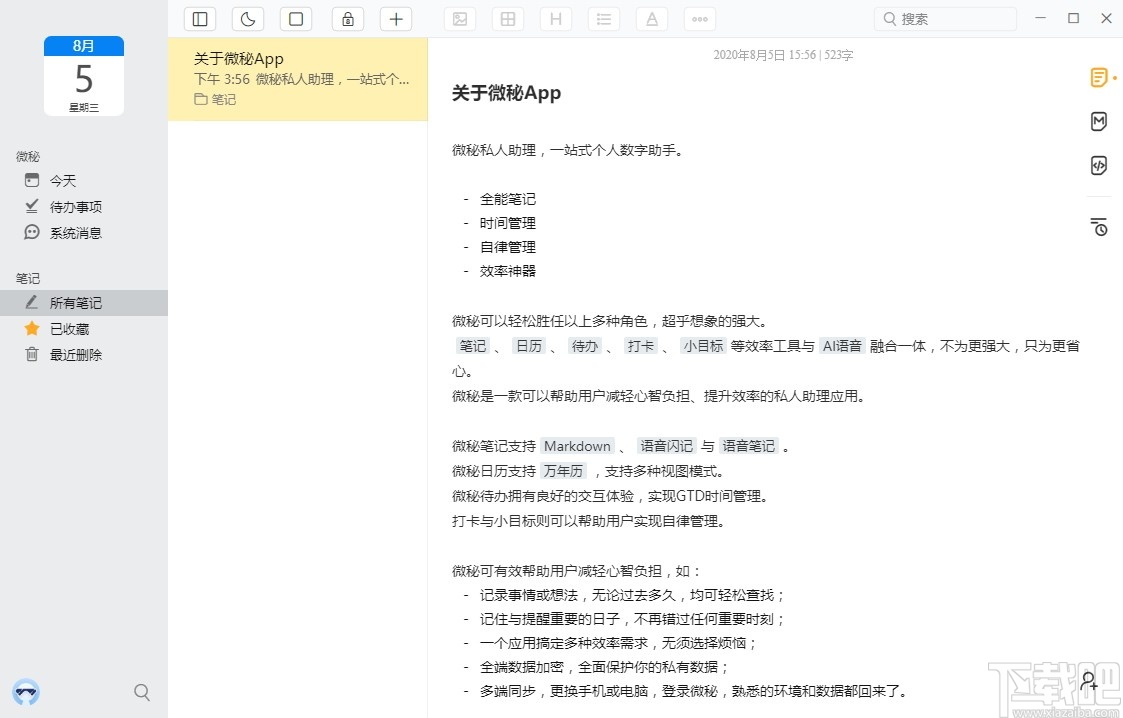This screenshot has height=718, width=1123.
Task: Click the sidebar bottom search magnifier icon
Action: click(142, 692)
